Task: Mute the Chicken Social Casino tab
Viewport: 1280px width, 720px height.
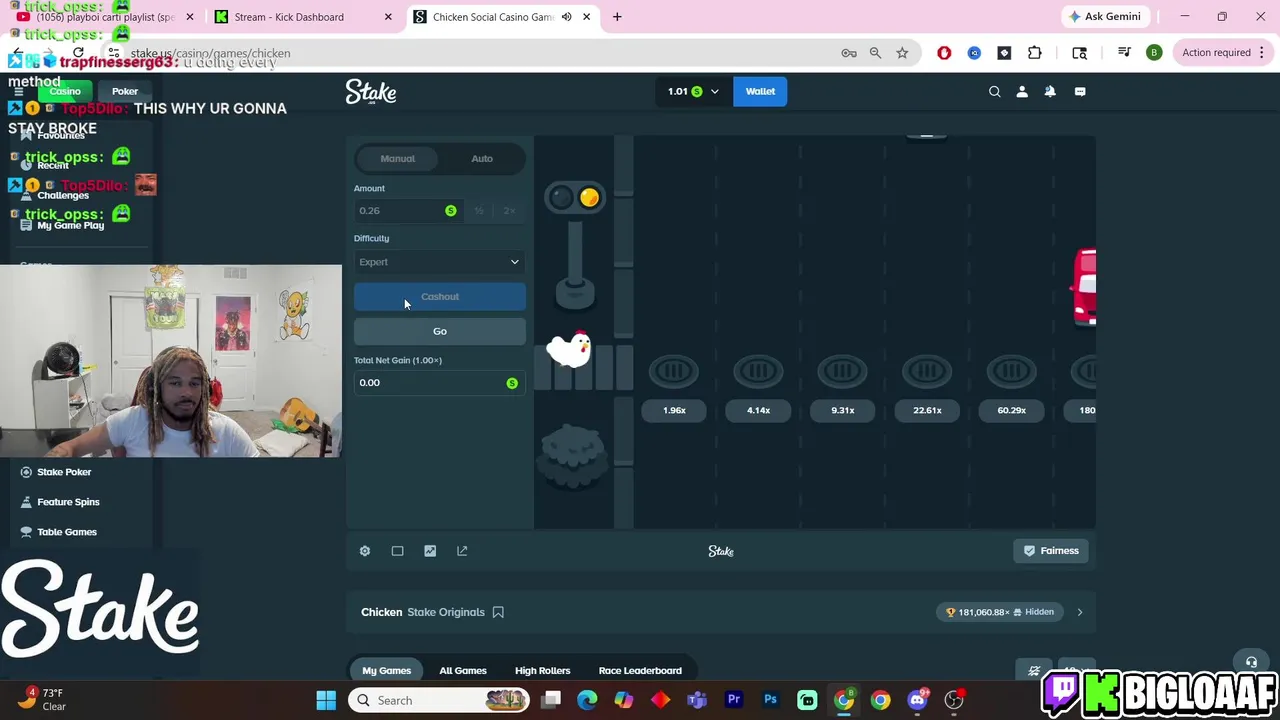Action: pyautogui.click(x=566, y=17)
